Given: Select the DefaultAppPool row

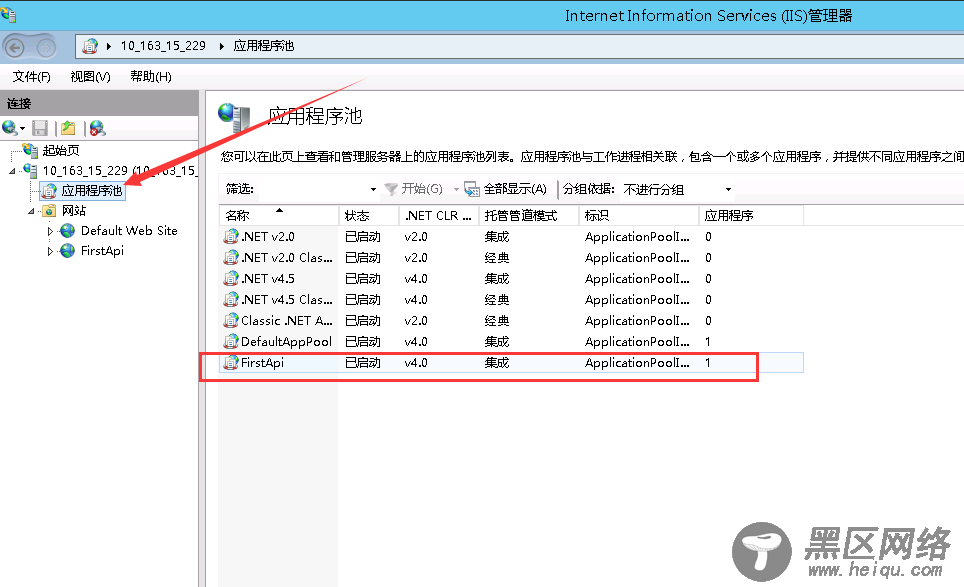Looking at the screenshot, I should [x=512, y=341].
